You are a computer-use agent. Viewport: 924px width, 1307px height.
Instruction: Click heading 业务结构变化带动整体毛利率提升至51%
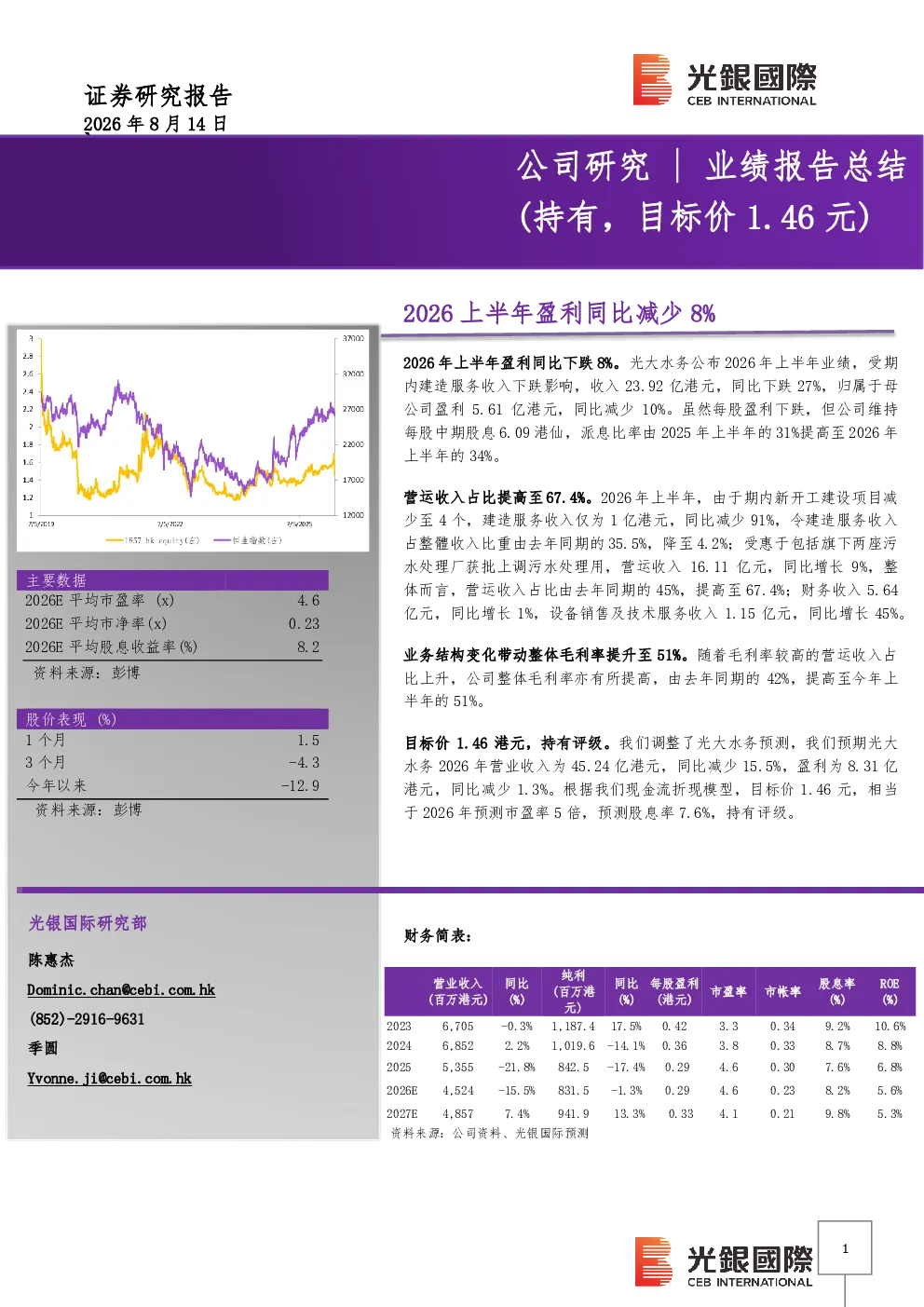[x=547, y=655]
